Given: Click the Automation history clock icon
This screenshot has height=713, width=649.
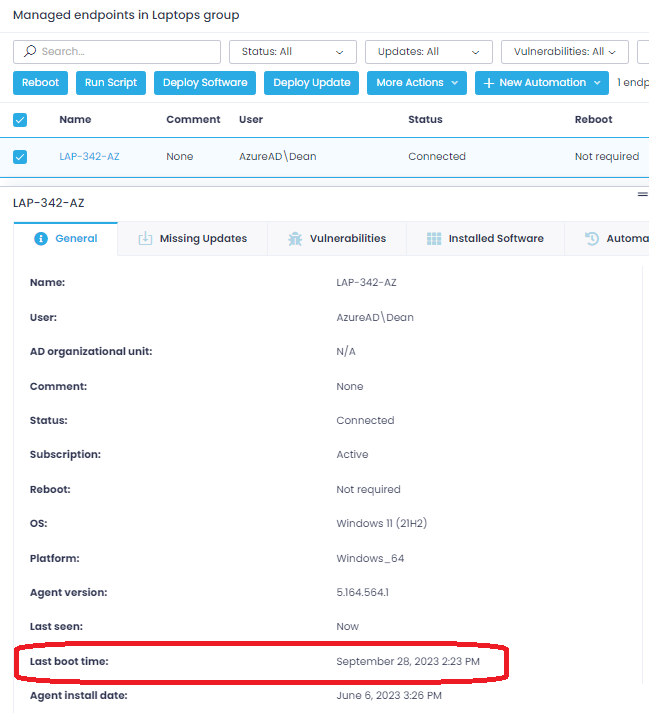Looking at the screenshot, I should point(592,239).
